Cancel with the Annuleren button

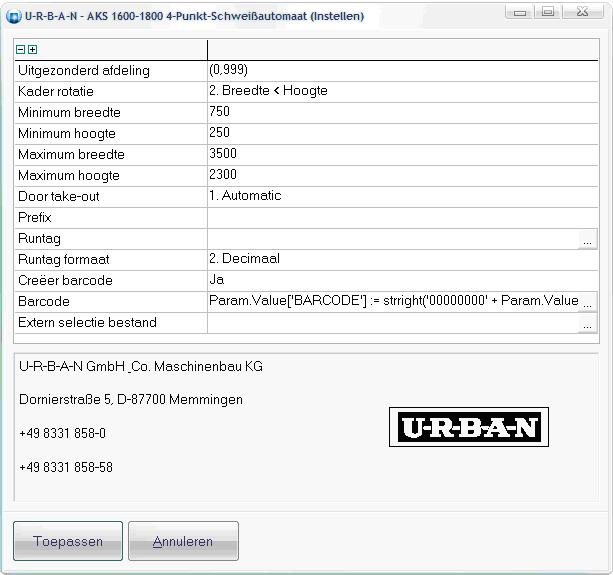pyautogui.click(x=183, y=541)
